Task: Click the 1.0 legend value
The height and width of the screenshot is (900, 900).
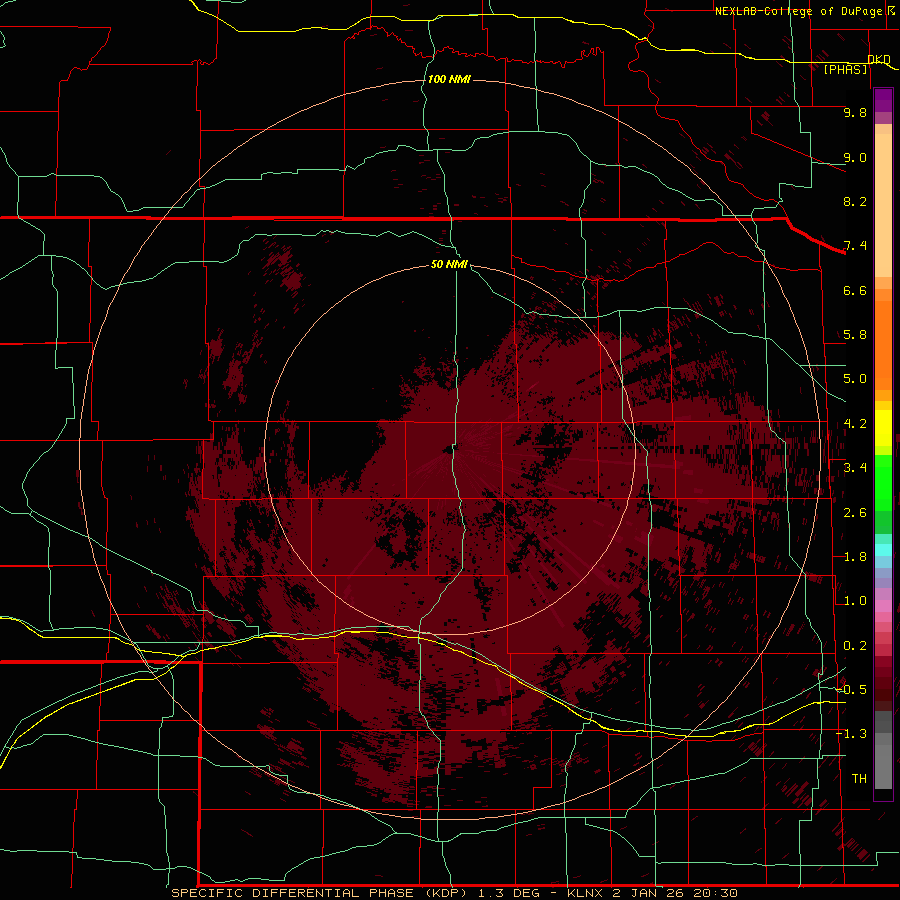Action: point(855,601)
